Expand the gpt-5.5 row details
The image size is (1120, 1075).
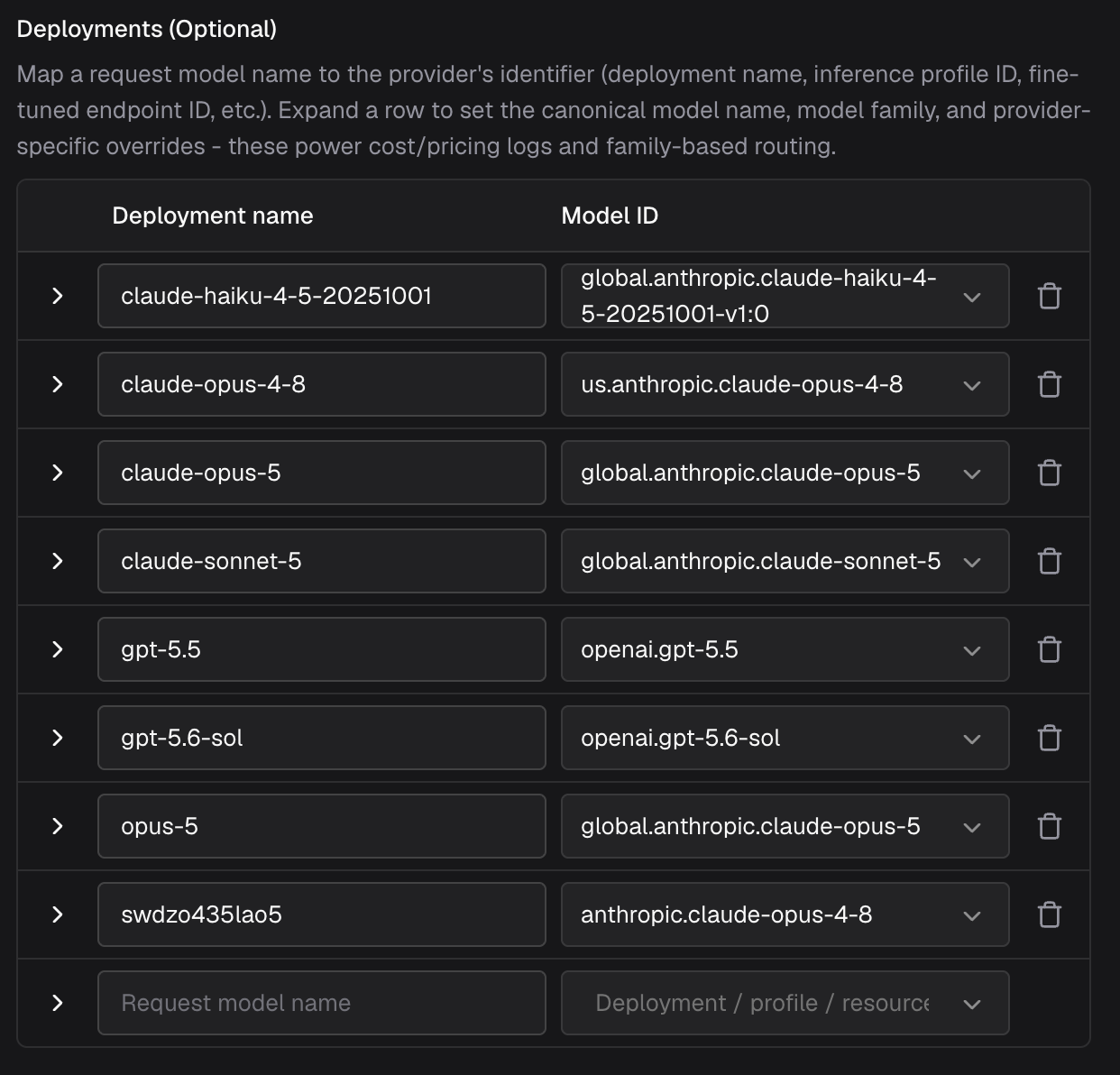(58, 649)
